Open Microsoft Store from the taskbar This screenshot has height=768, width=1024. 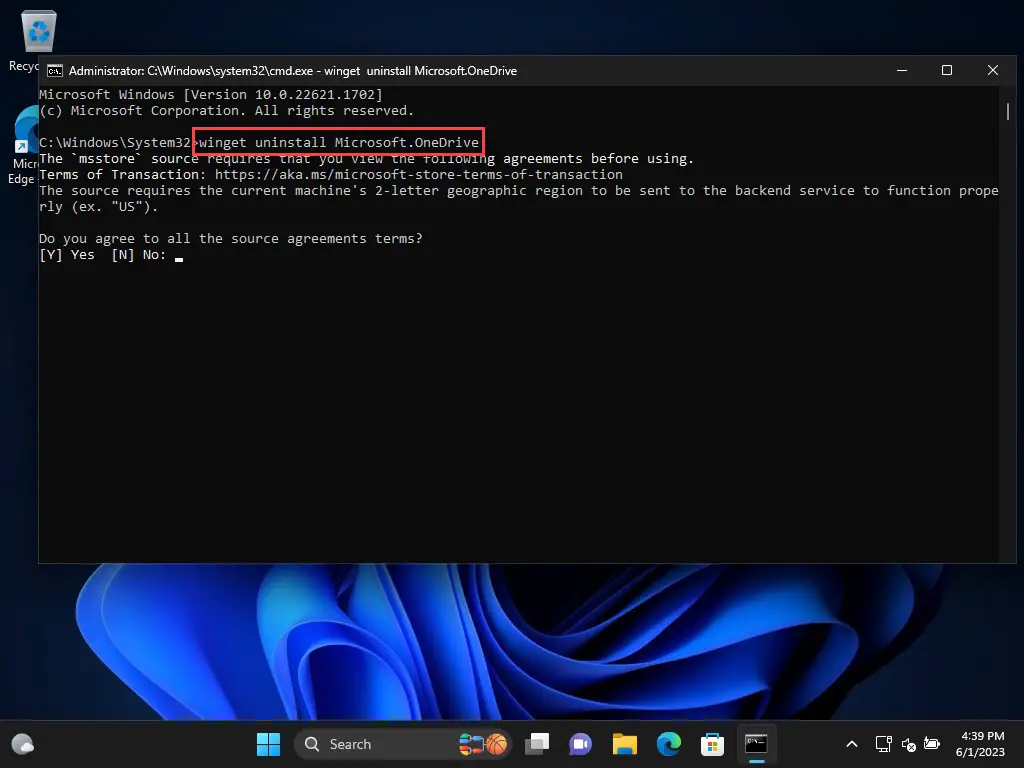(712, 744)
